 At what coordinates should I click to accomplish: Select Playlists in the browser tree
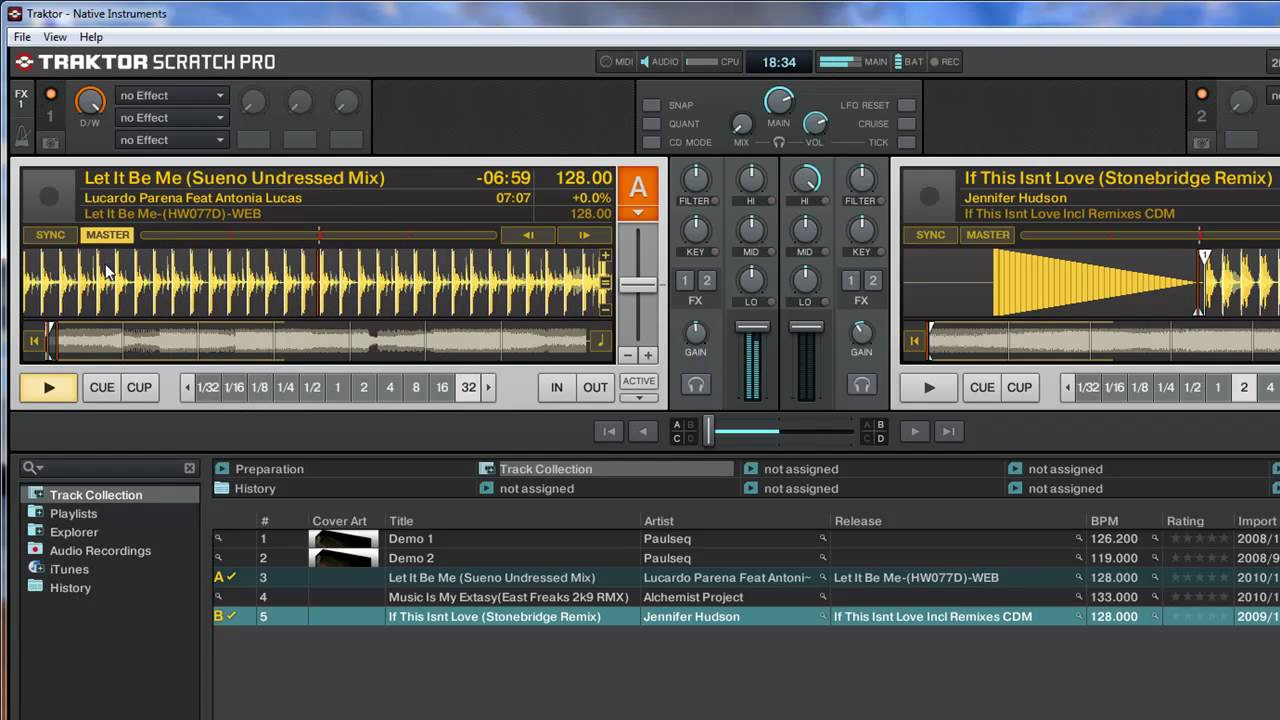[73, 514]
